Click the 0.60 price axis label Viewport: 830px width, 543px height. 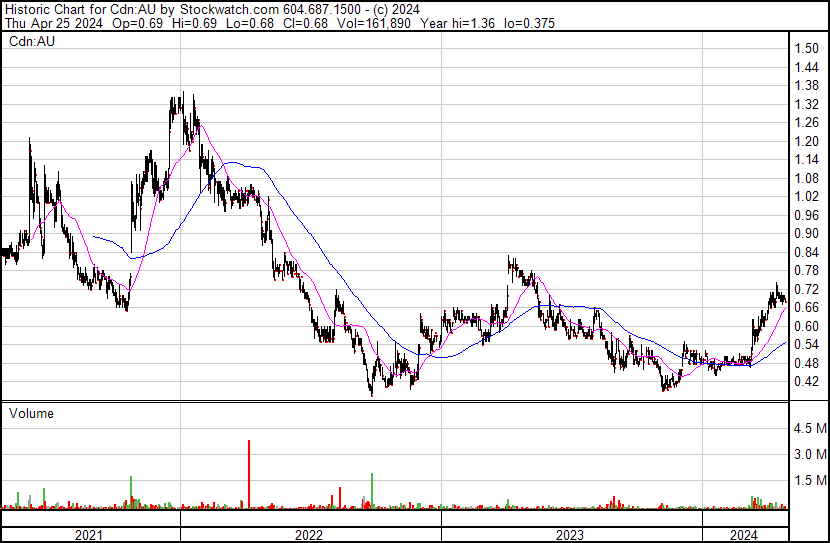tap(807, 326)
